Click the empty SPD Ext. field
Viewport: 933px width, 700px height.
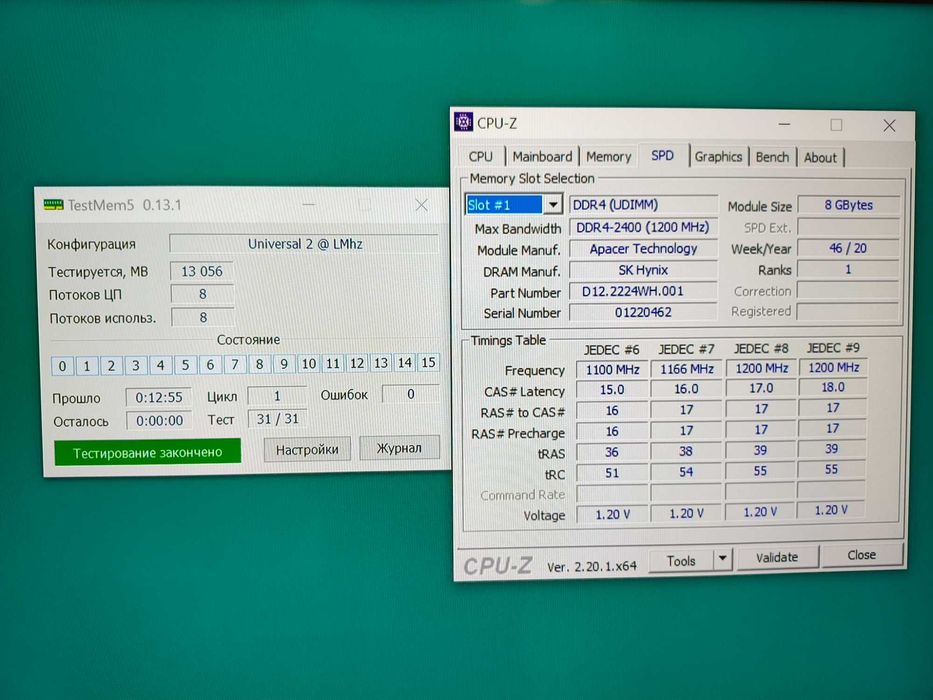tap(848, 227)
